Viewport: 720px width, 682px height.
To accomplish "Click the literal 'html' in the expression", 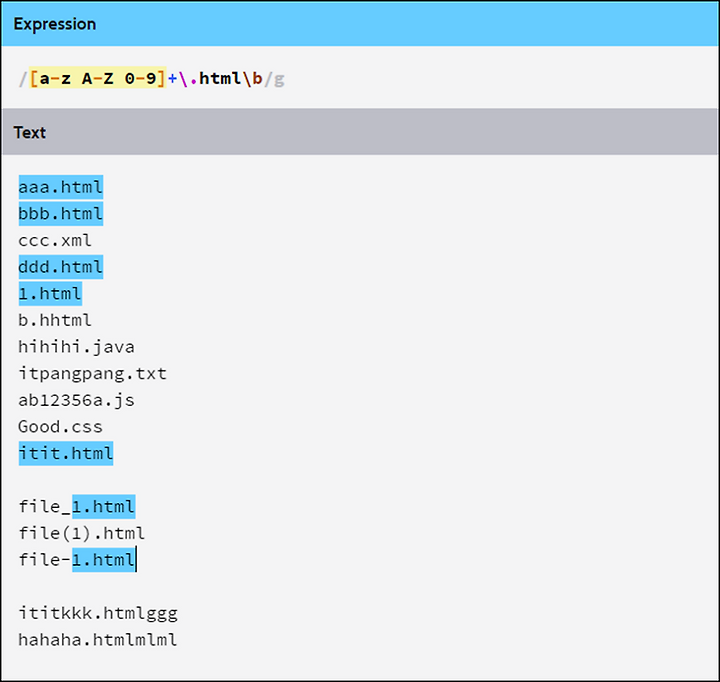I will click(x=220, y=78).
